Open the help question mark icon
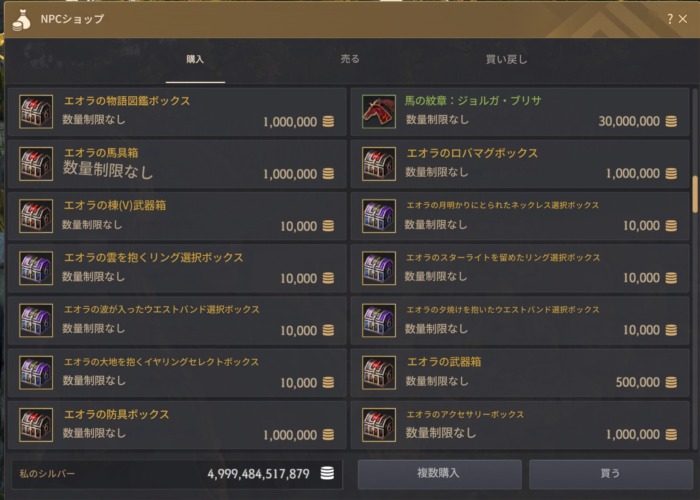This screenshot has width=700, height=500. [670, 19]
